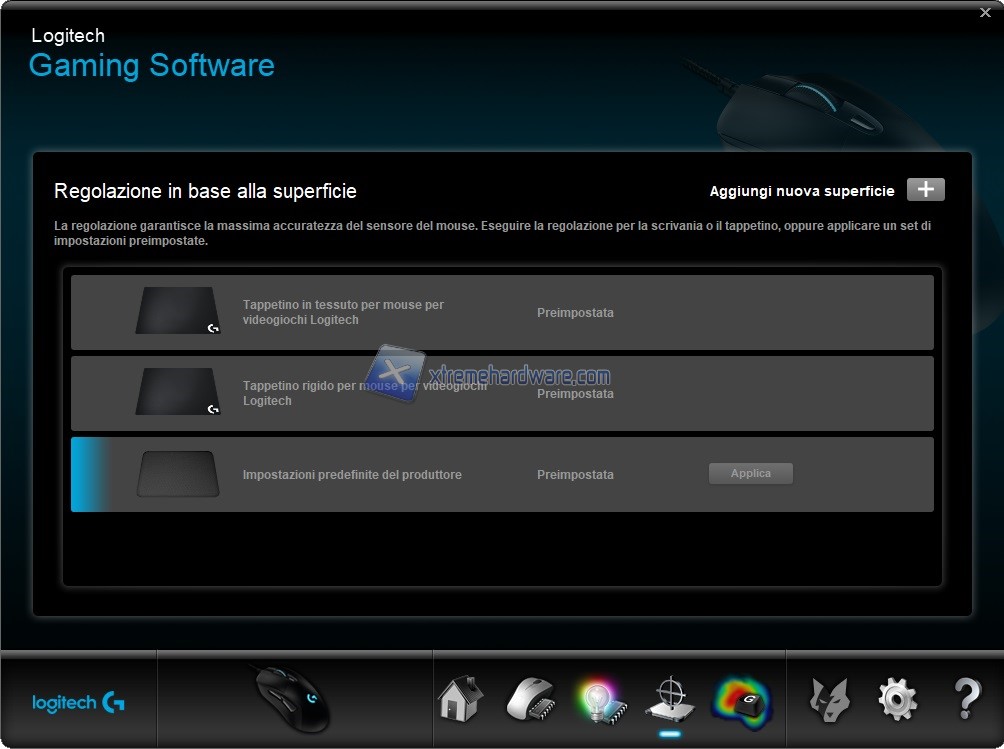The width and height of the screenshot is (1004, 749).
Task: Click the hard mouse pad thumbnail
Action: [177, 392]
